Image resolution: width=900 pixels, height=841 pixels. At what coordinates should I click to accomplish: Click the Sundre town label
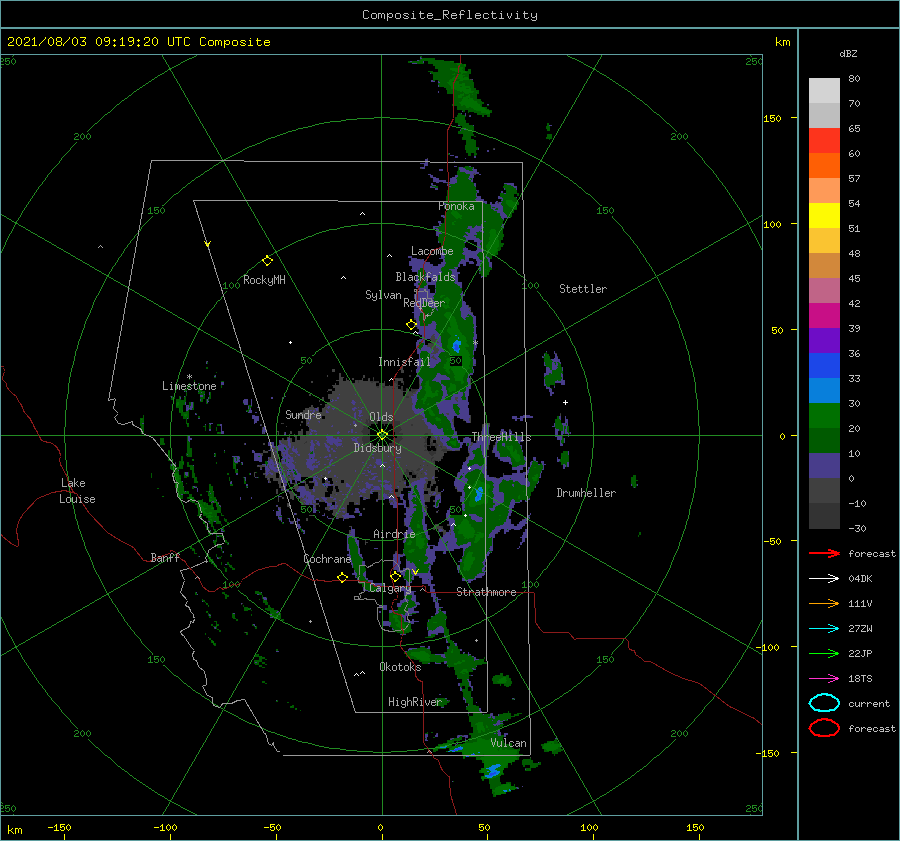point(304,414)
